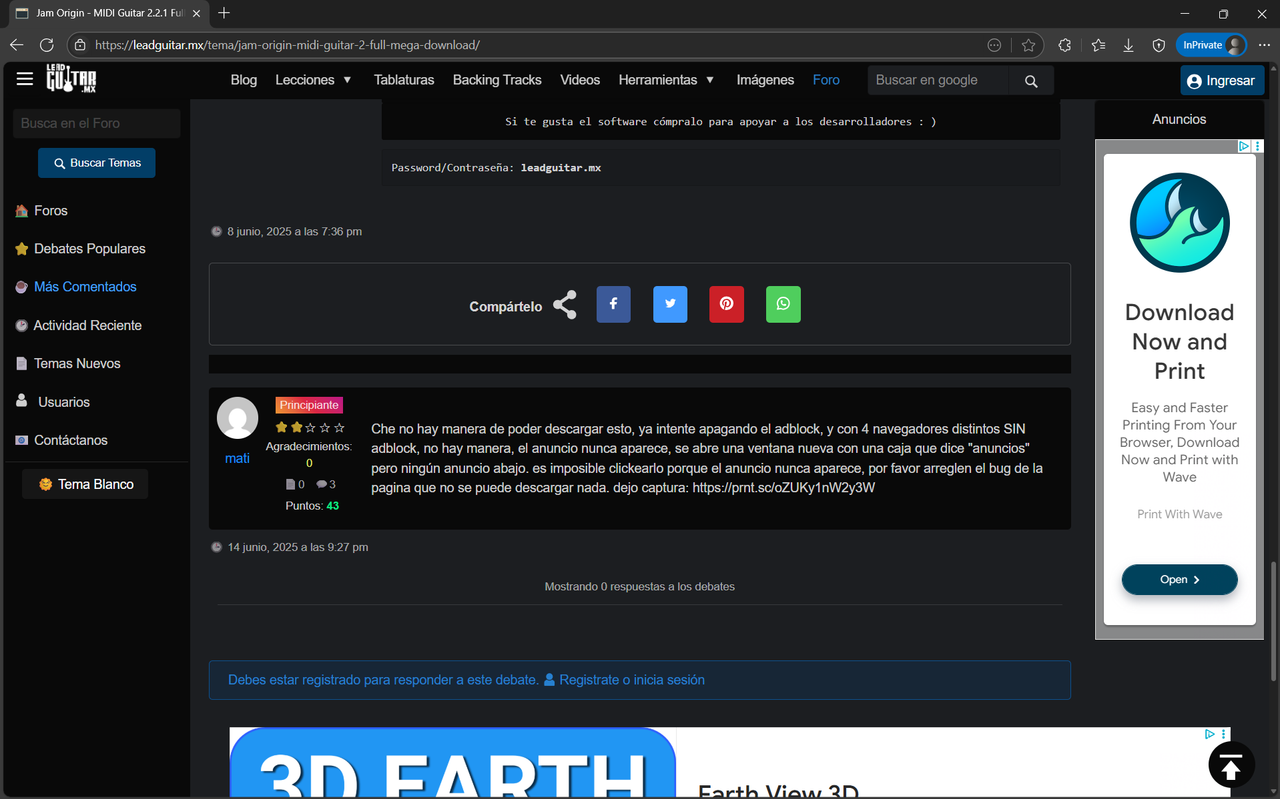Toggle the Tema Blanco light theme
Screen dimensions: 1280x799
[85, 484]
